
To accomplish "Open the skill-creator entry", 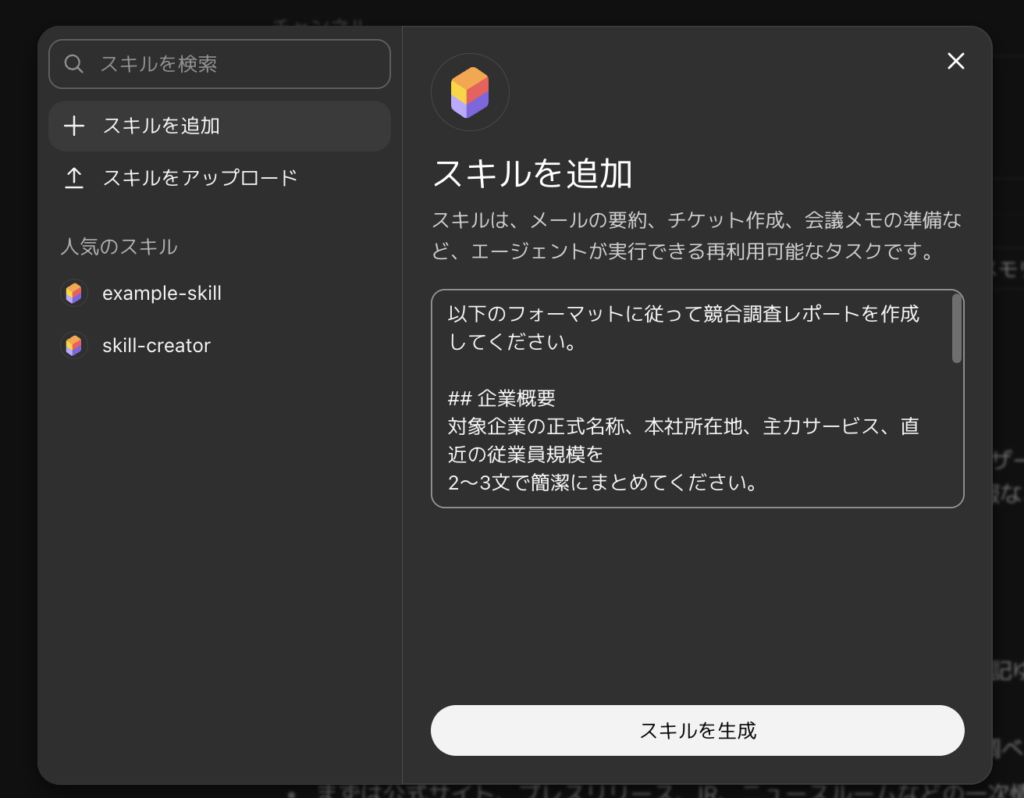I will pos(155,345).
